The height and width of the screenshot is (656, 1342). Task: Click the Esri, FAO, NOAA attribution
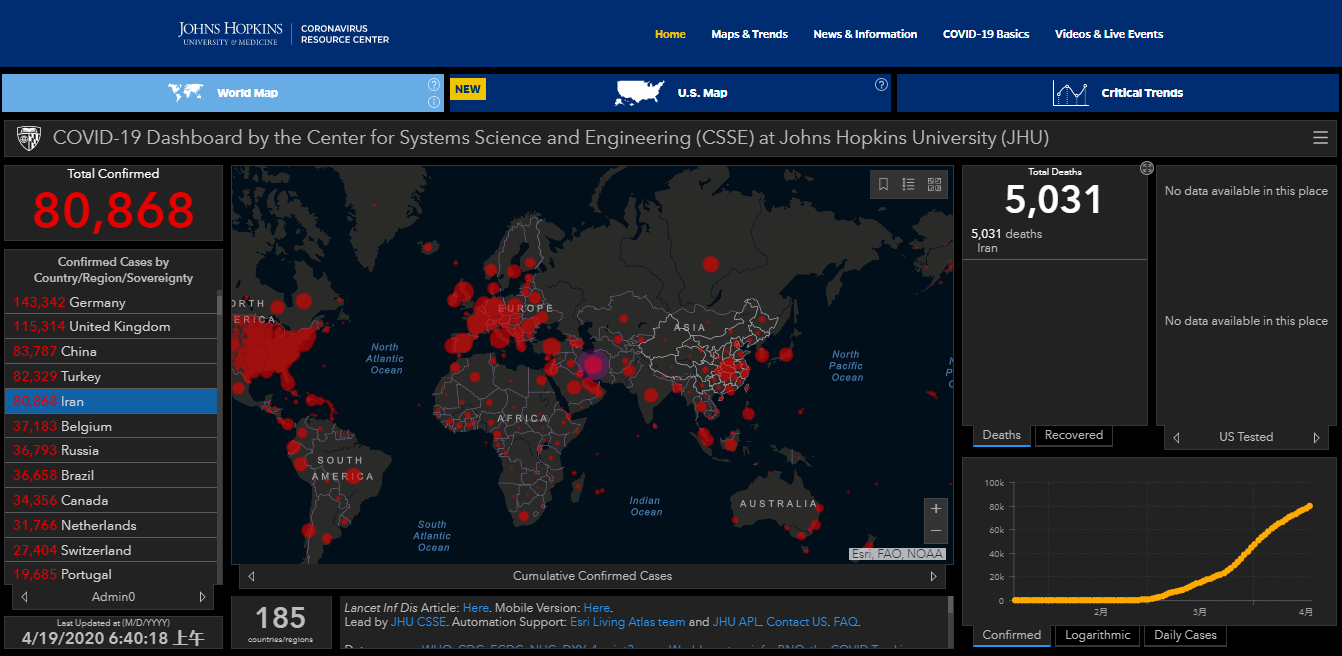click(x=897, y=554)
